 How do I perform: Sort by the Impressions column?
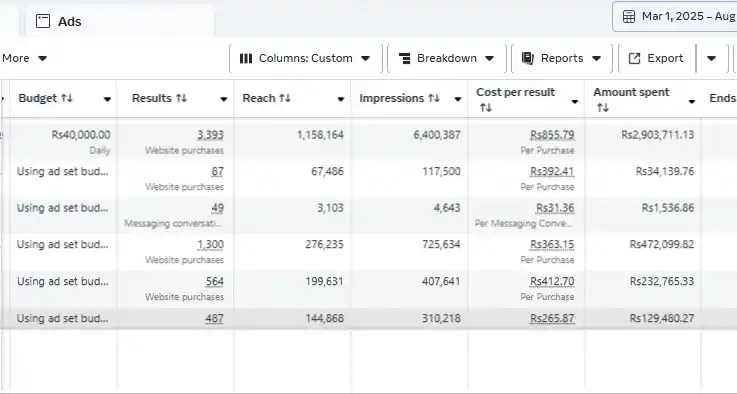point(434,98)
